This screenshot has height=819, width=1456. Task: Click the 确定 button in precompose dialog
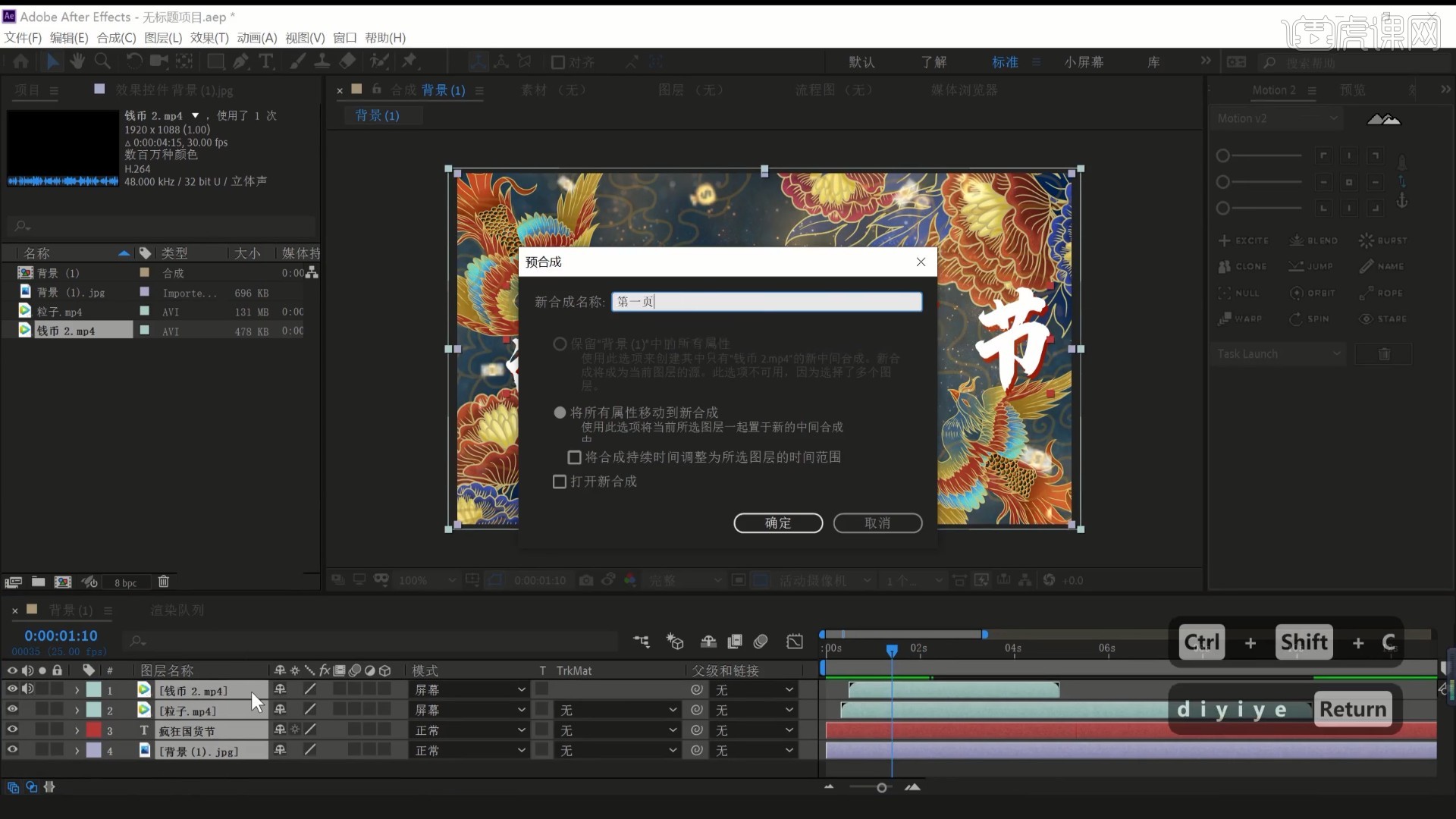coord(778,523)
